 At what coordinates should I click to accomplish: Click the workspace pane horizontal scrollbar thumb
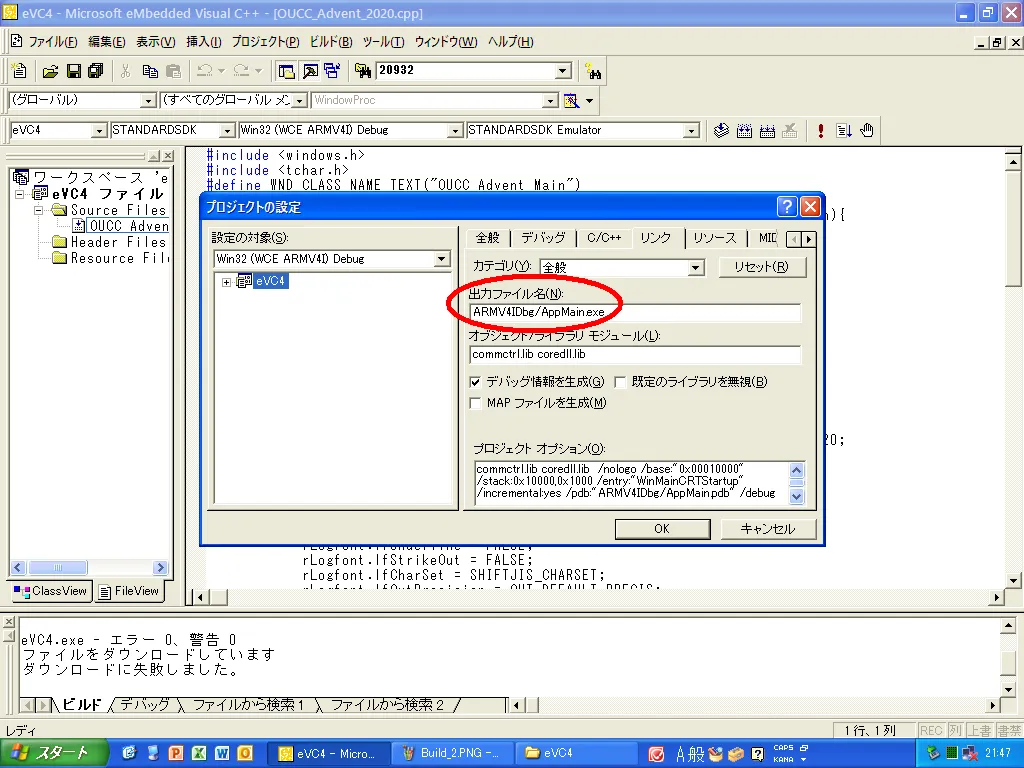tap(57, 568)
